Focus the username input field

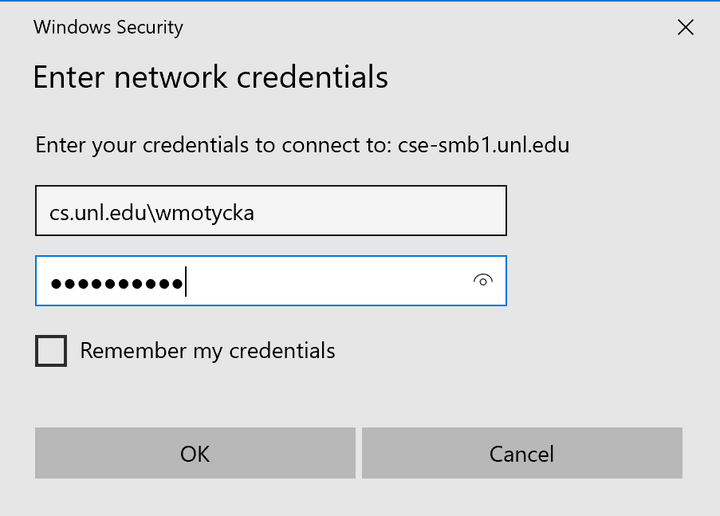(x=270, y=211)
